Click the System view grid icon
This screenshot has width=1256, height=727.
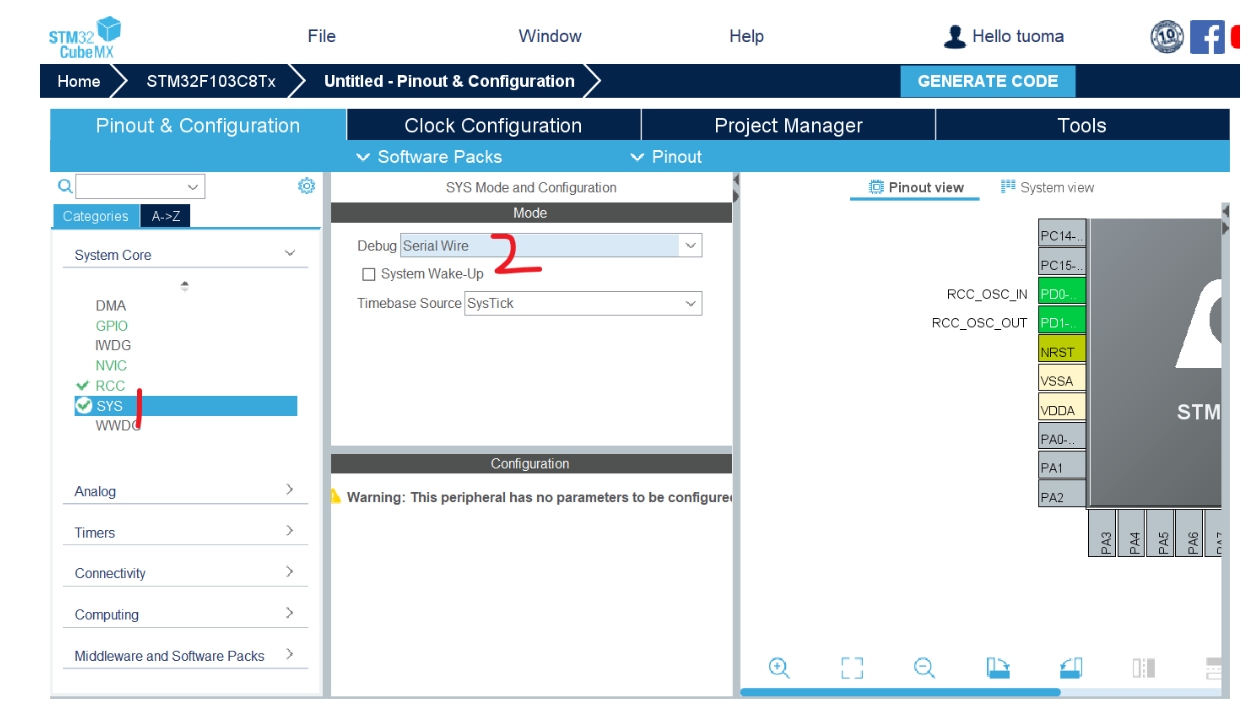click(1008, 187)
